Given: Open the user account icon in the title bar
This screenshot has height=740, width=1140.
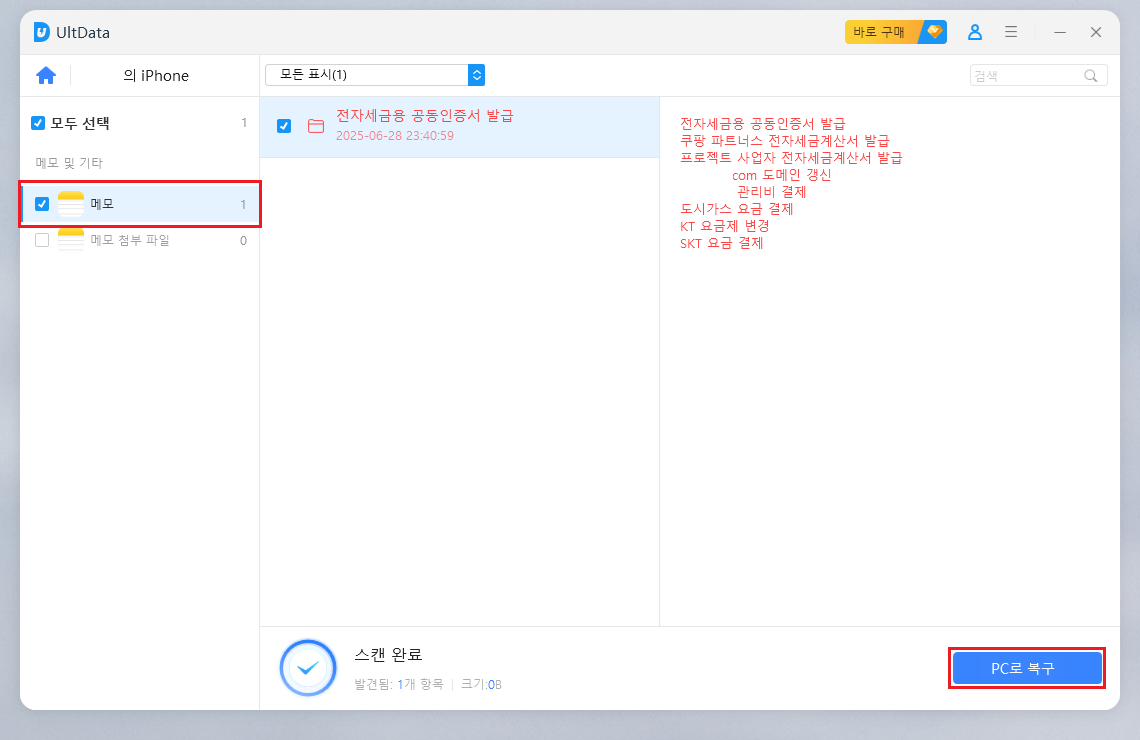Looking at the screenshot, I should [975, 31].
